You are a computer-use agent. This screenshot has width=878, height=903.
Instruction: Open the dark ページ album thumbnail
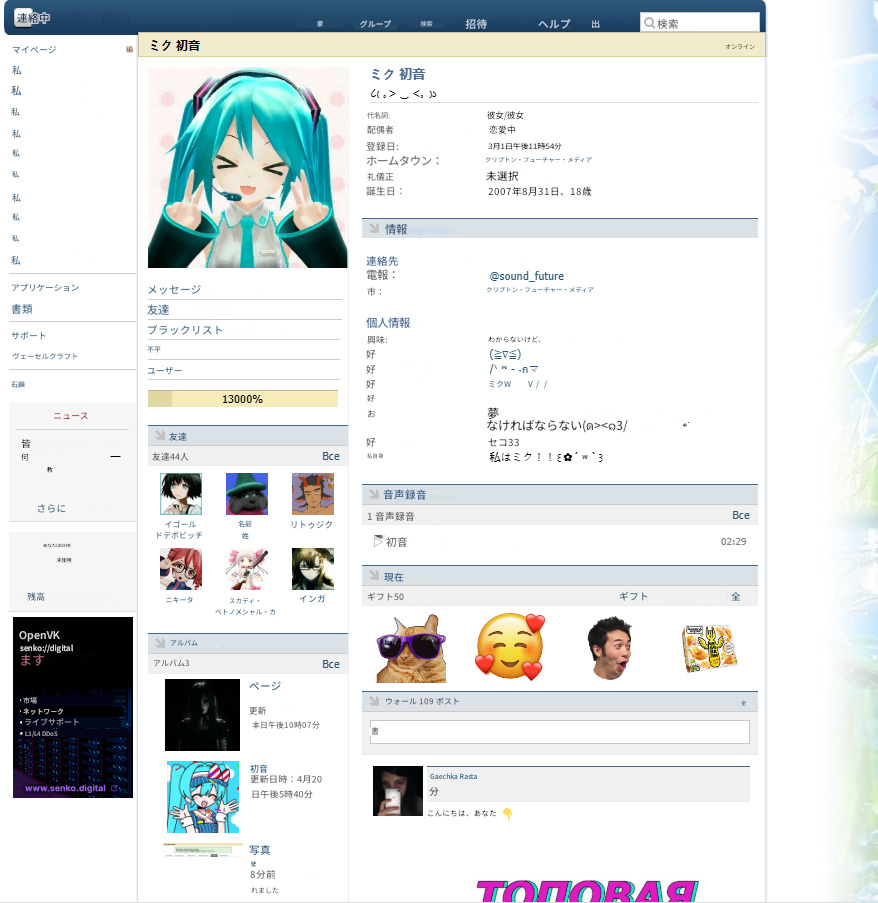202,715
